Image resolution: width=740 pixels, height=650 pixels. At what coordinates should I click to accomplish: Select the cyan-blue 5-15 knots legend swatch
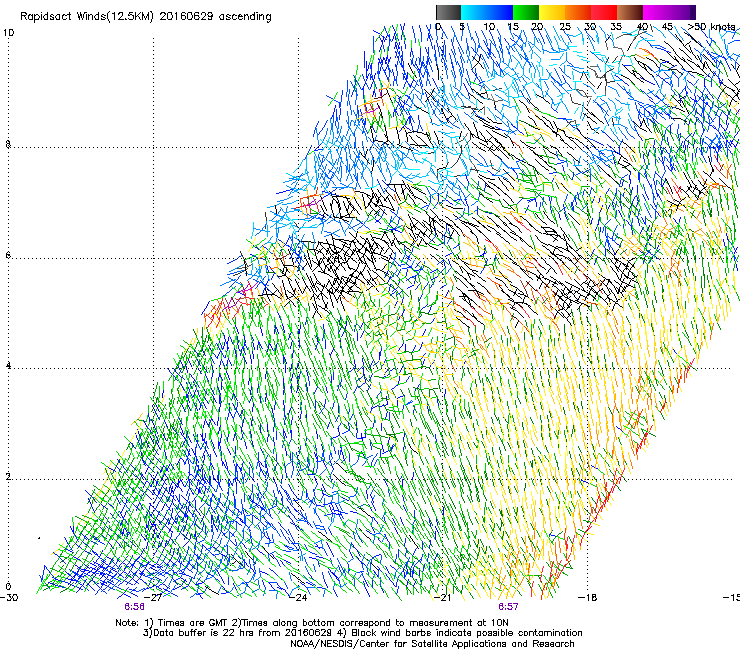[x=487, y=12]
